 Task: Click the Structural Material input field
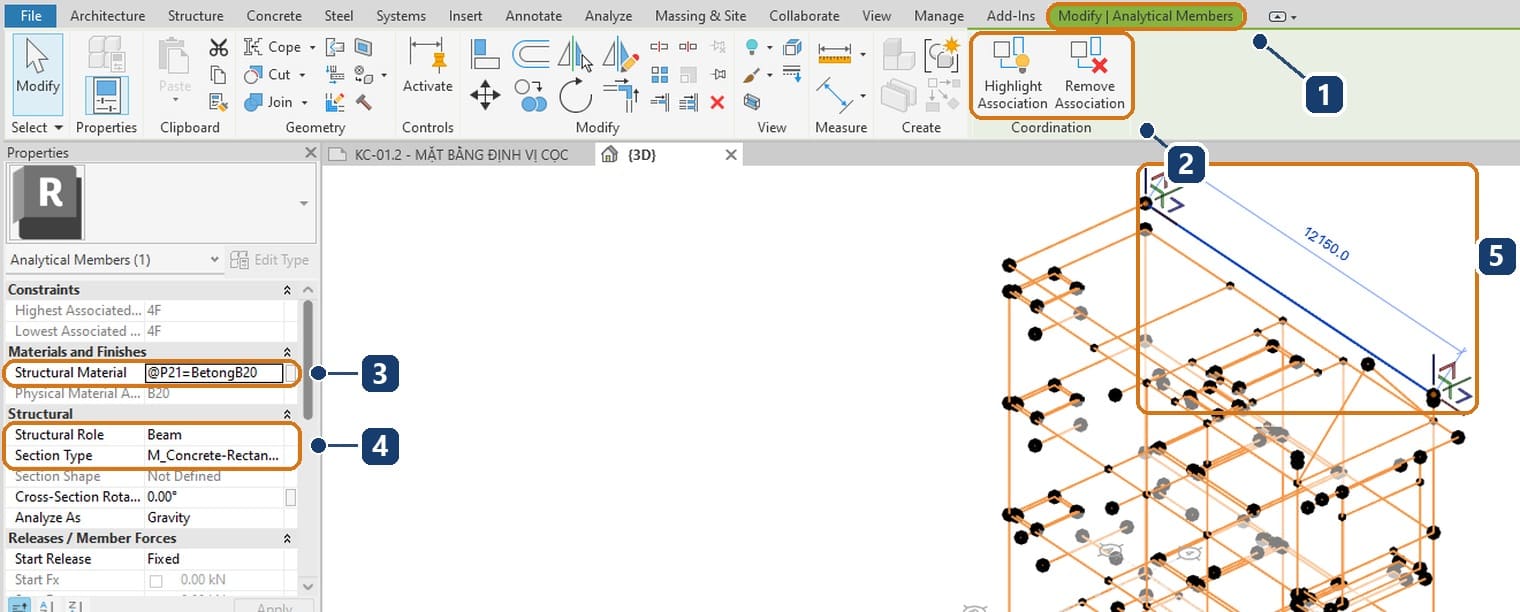(214, 373)
